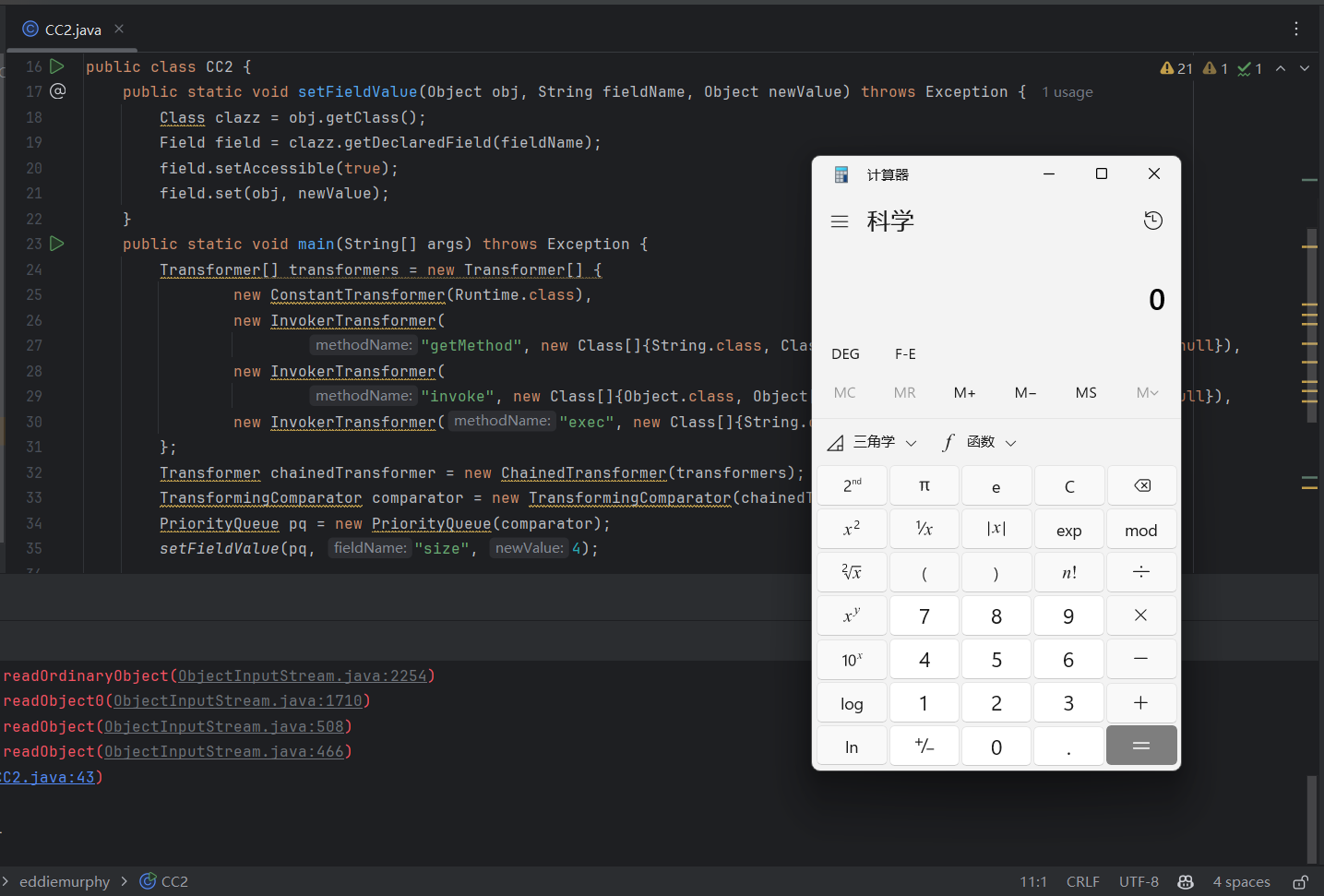Click the right parenthesis key

tap(996, 572)
